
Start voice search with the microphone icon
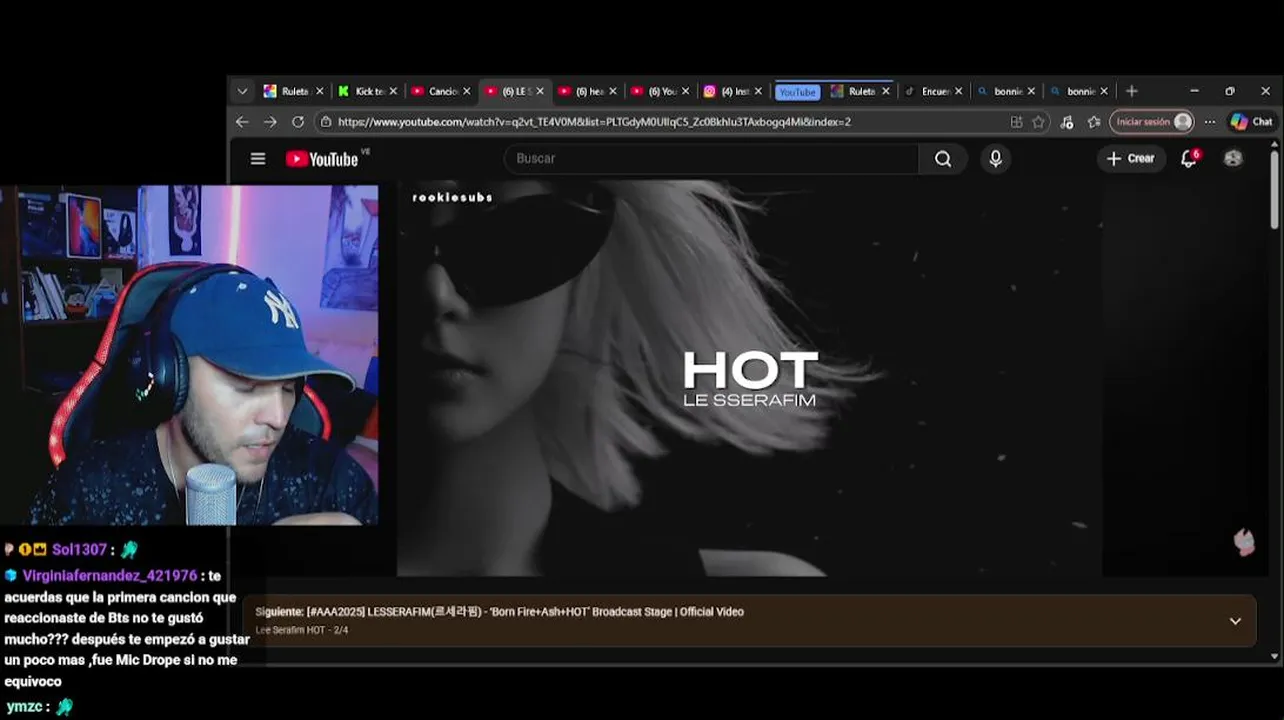995,159
